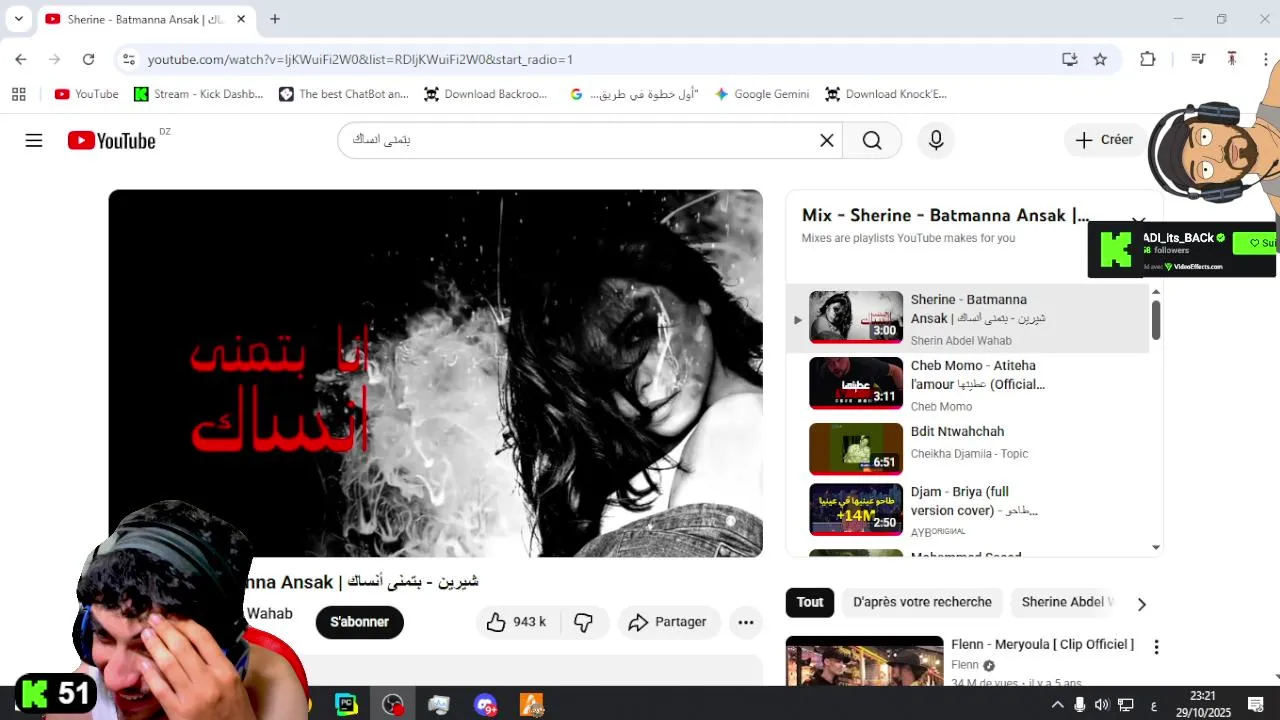Dislike the video with thumbs down

(584, 622)
